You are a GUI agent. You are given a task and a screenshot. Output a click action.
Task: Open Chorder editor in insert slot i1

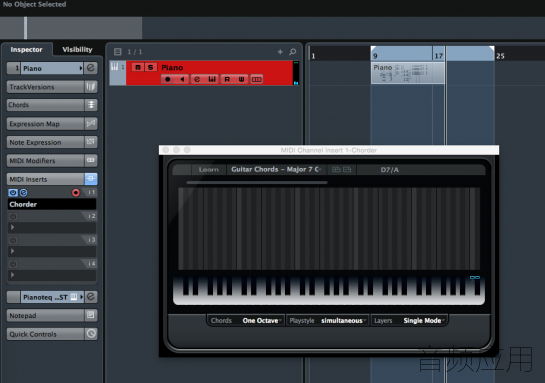(23, 193)
